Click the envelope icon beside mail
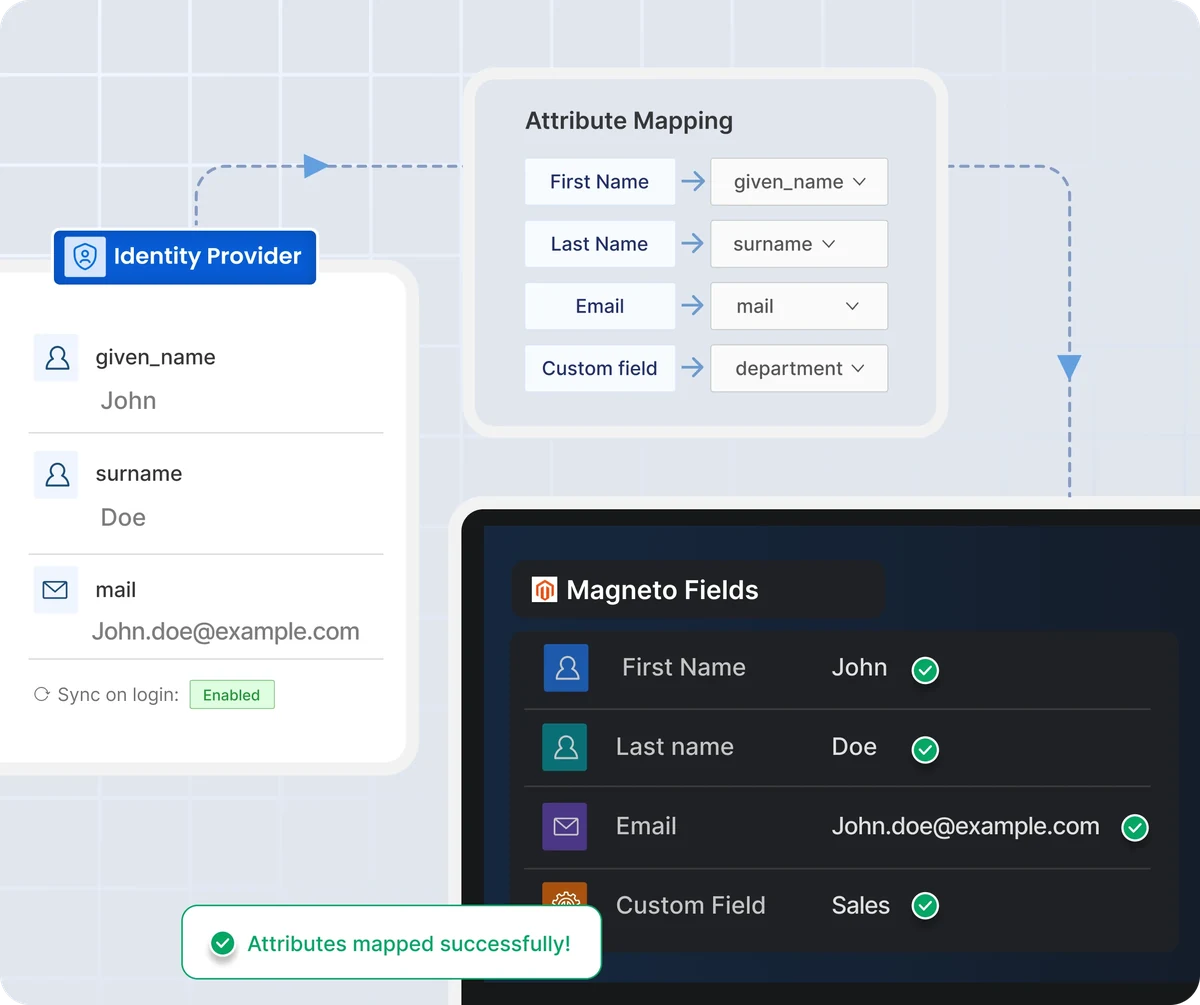1200x1005 pixels. point(55,590)
